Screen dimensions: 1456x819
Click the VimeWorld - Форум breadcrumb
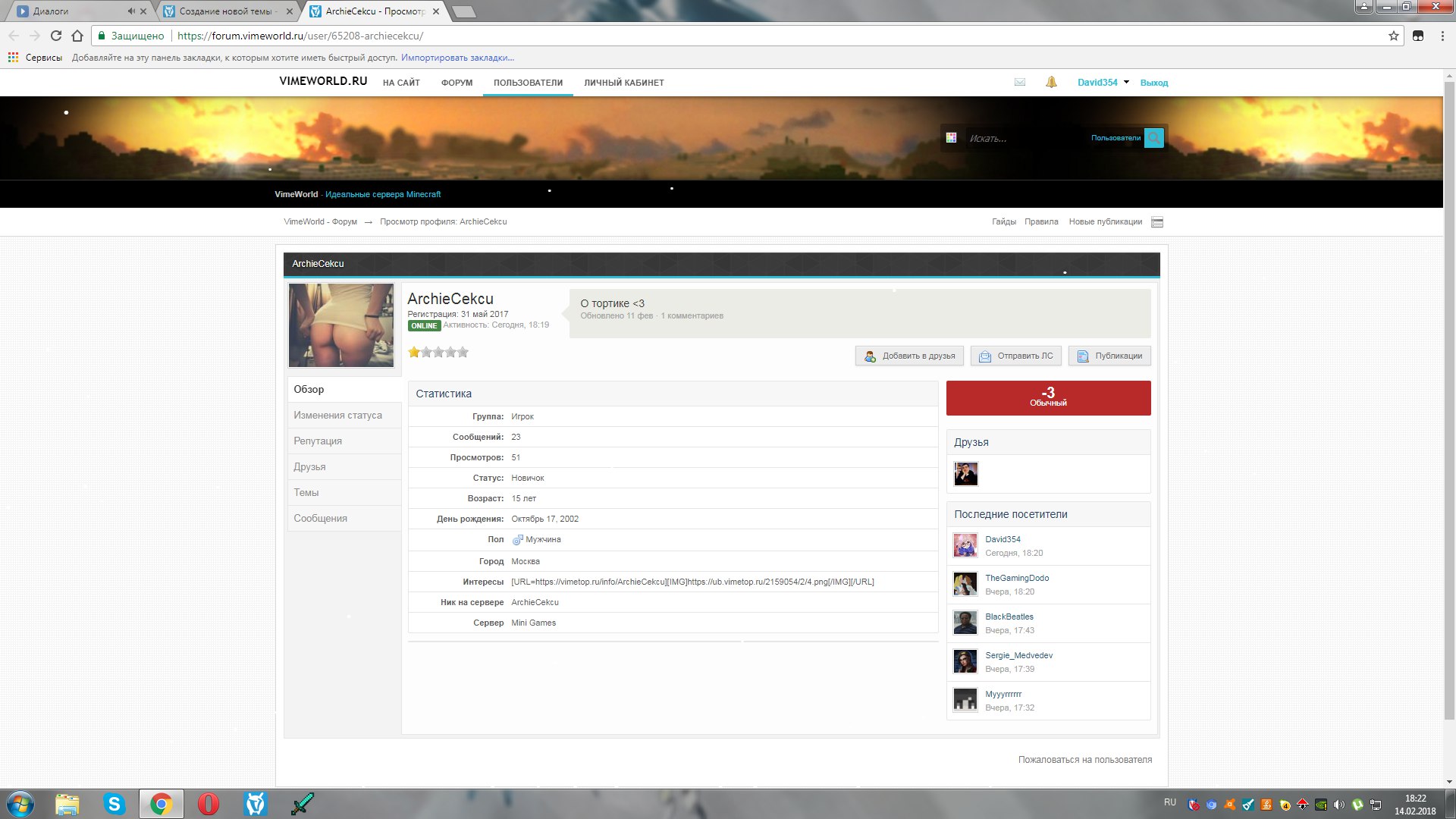pyautogui.click(x=320, y=221)
